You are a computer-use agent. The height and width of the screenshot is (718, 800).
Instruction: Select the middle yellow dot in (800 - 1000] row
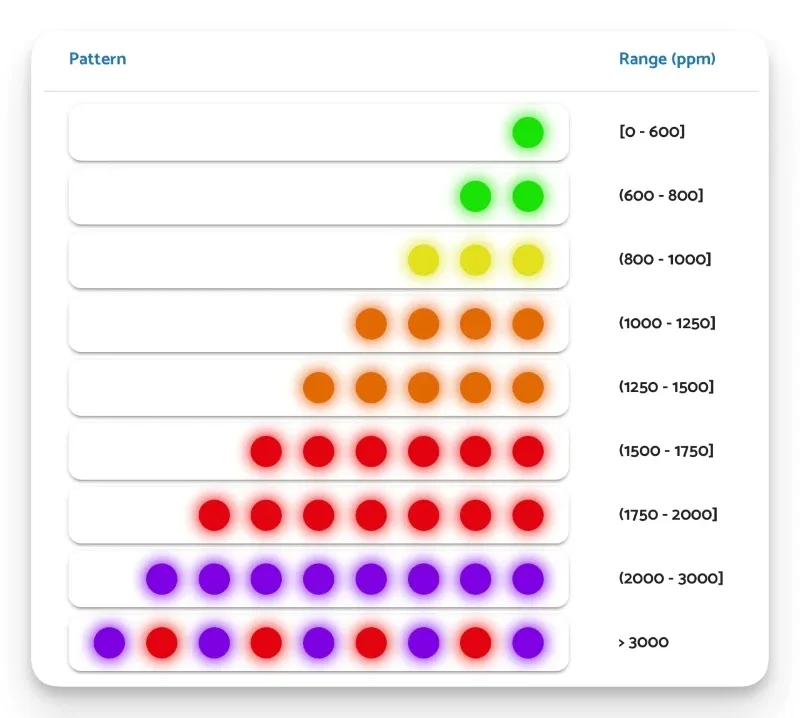(x=475, y=260)
